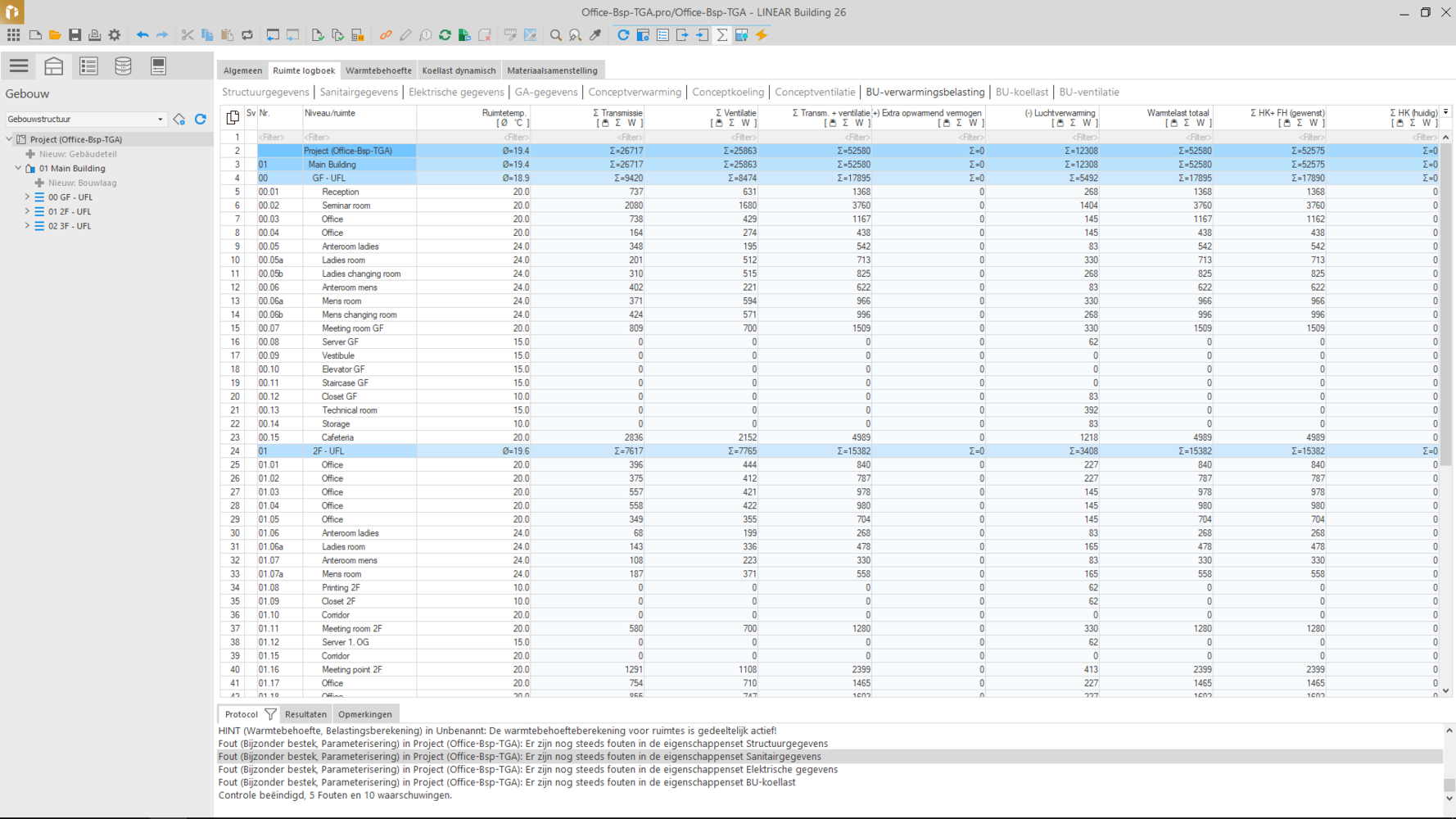
Task: Collapse the 01 Main Building node
Action: [x=18, y=169]
